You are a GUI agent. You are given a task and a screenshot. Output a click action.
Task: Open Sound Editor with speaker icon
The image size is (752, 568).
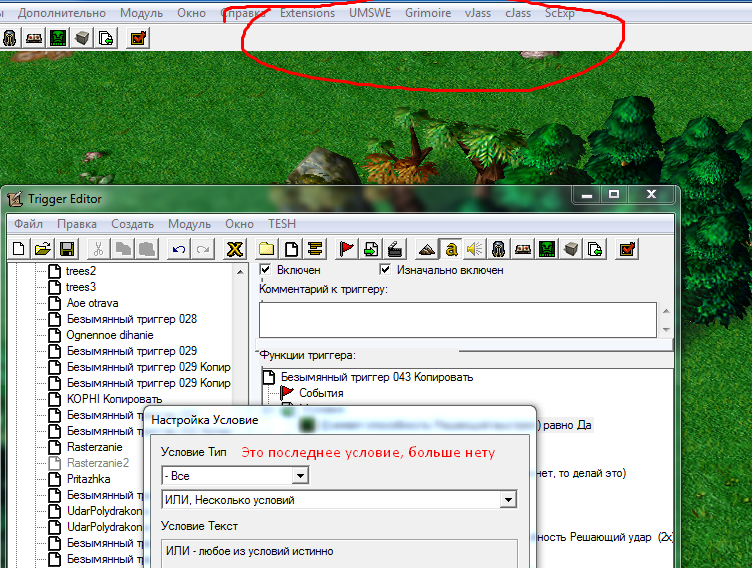pyautogui.click(x=475, y=249)
